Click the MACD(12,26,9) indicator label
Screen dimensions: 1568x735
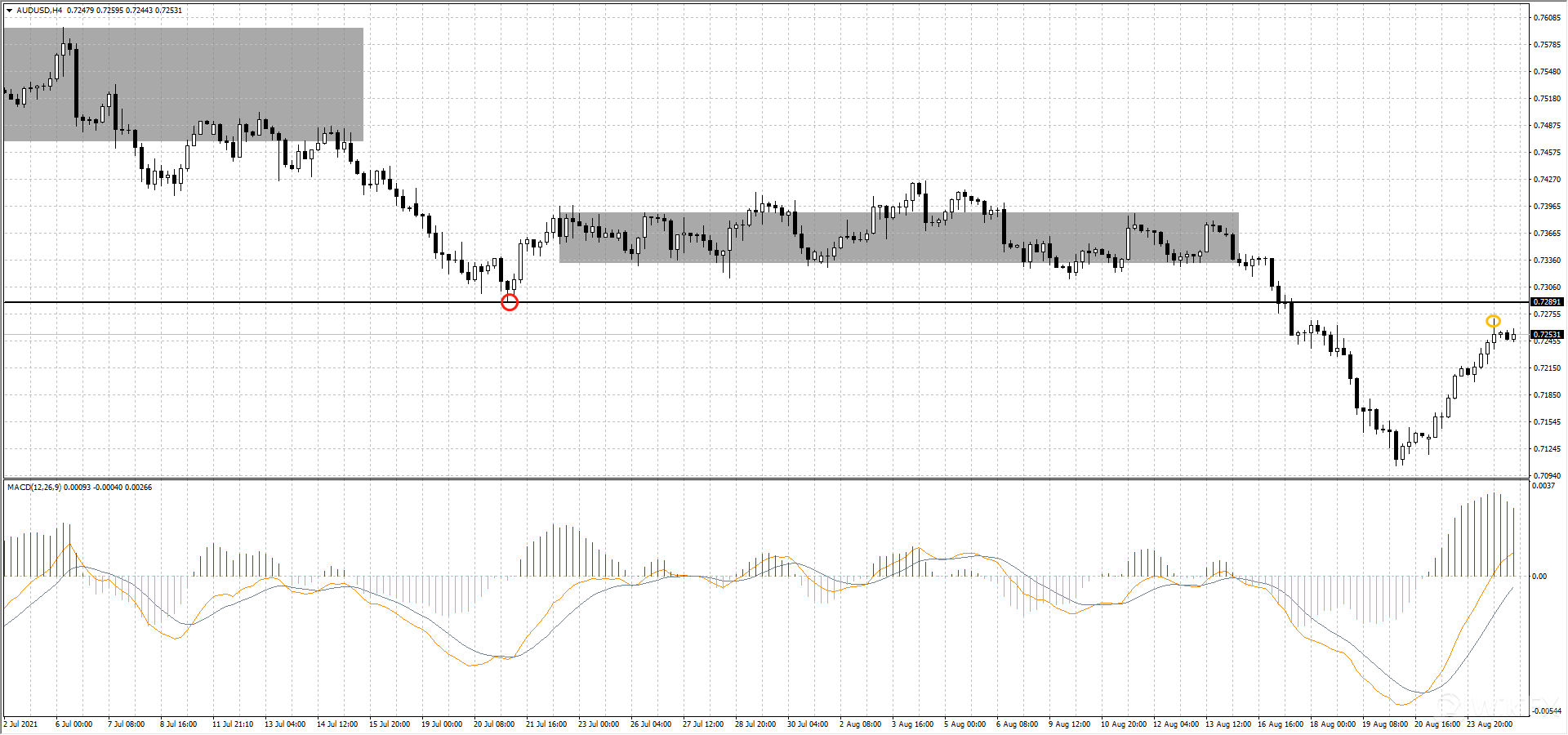(34, 488)
